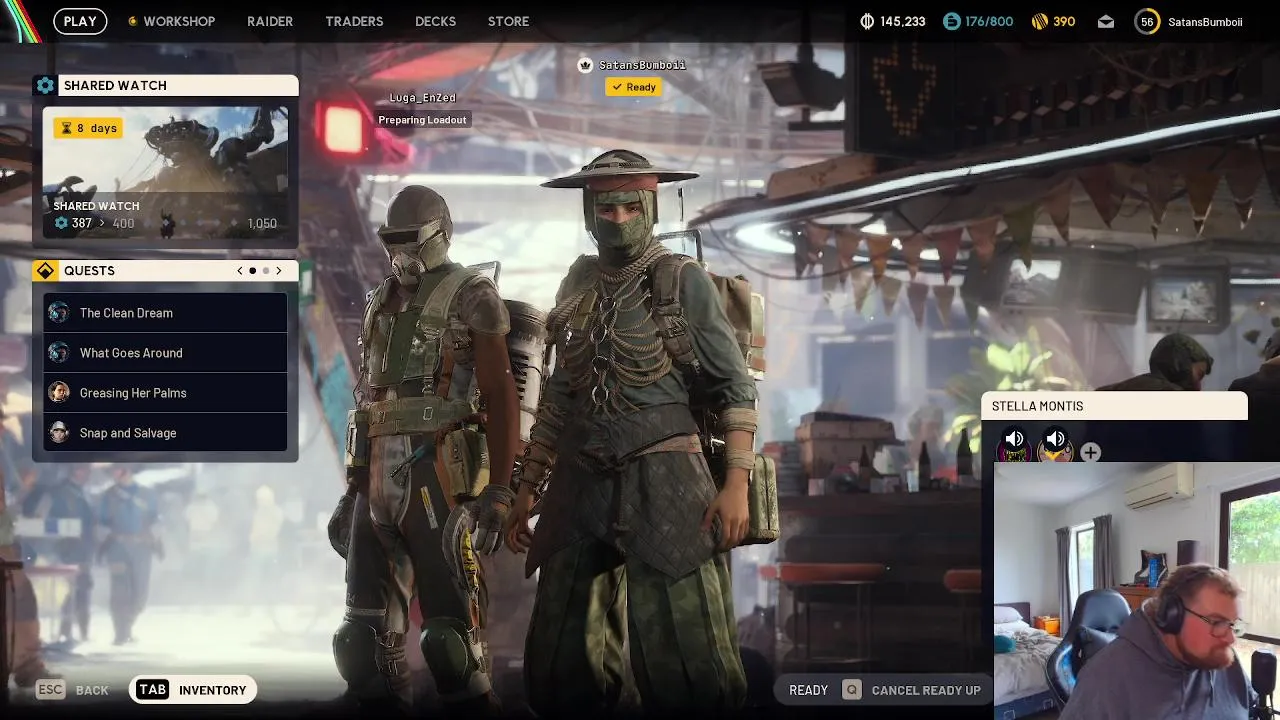Click the gold raider tokens icon near 390

click(1039, 21)
